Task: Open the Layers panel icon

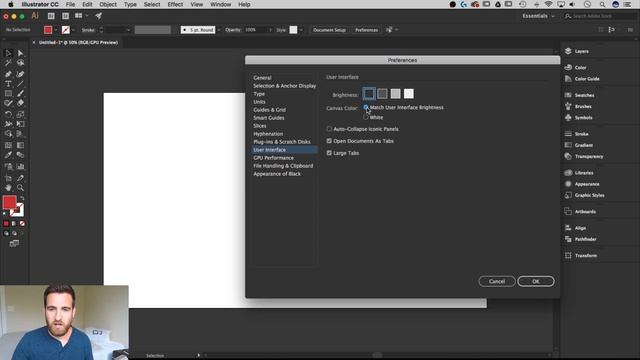Action: click(x=568, y=51)
